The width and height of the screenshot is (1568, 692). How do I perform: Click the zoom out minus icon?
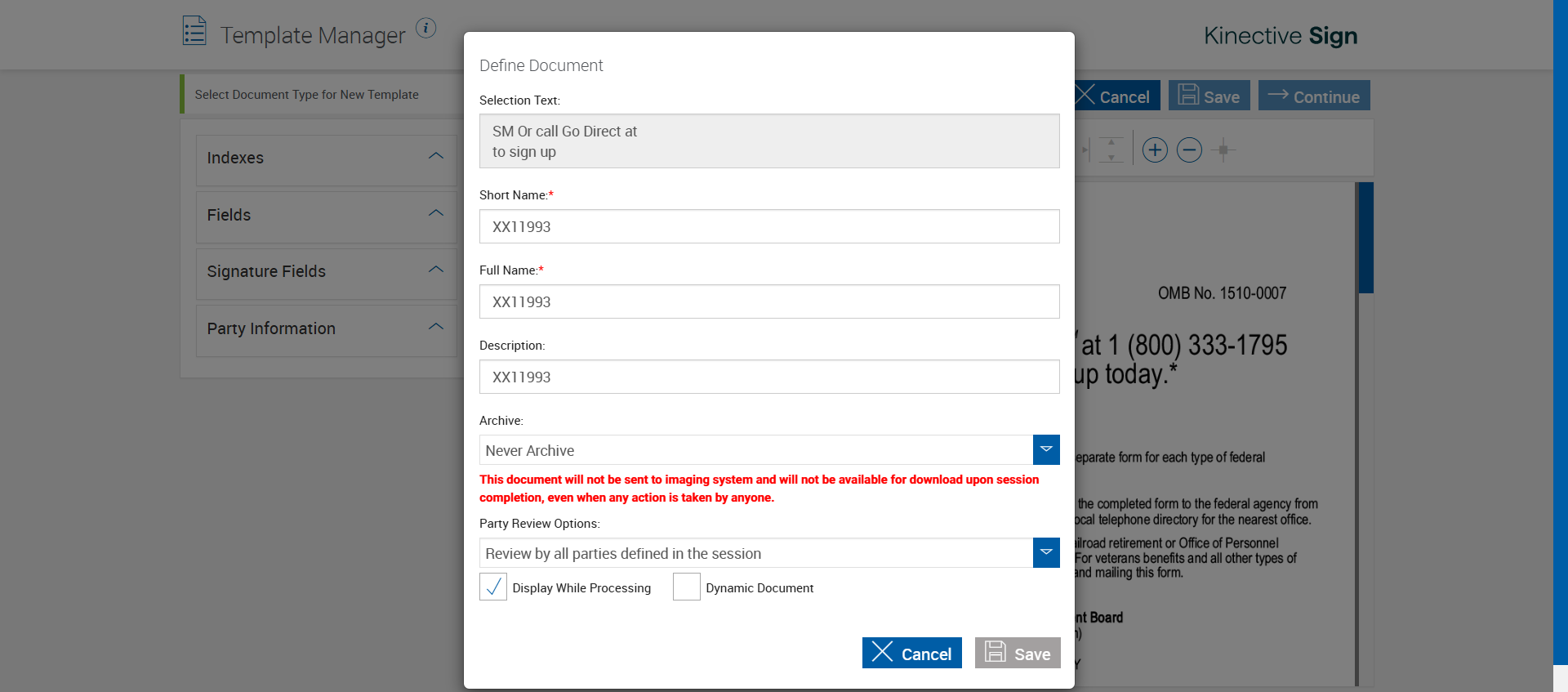[1189, 150]
